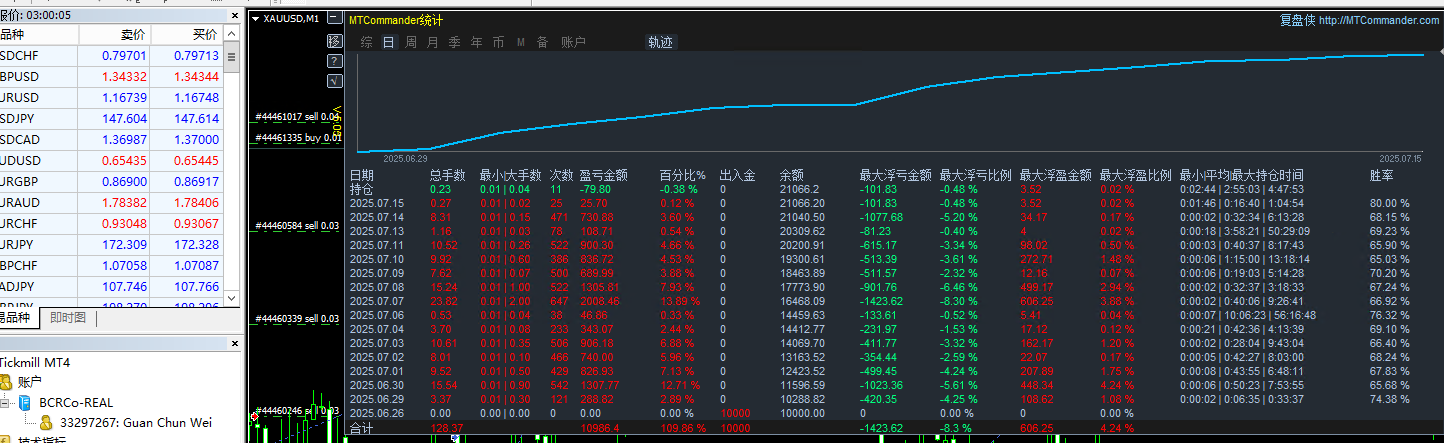
Task: Click the ? help icon beside the chart
Action: [335, 61]
